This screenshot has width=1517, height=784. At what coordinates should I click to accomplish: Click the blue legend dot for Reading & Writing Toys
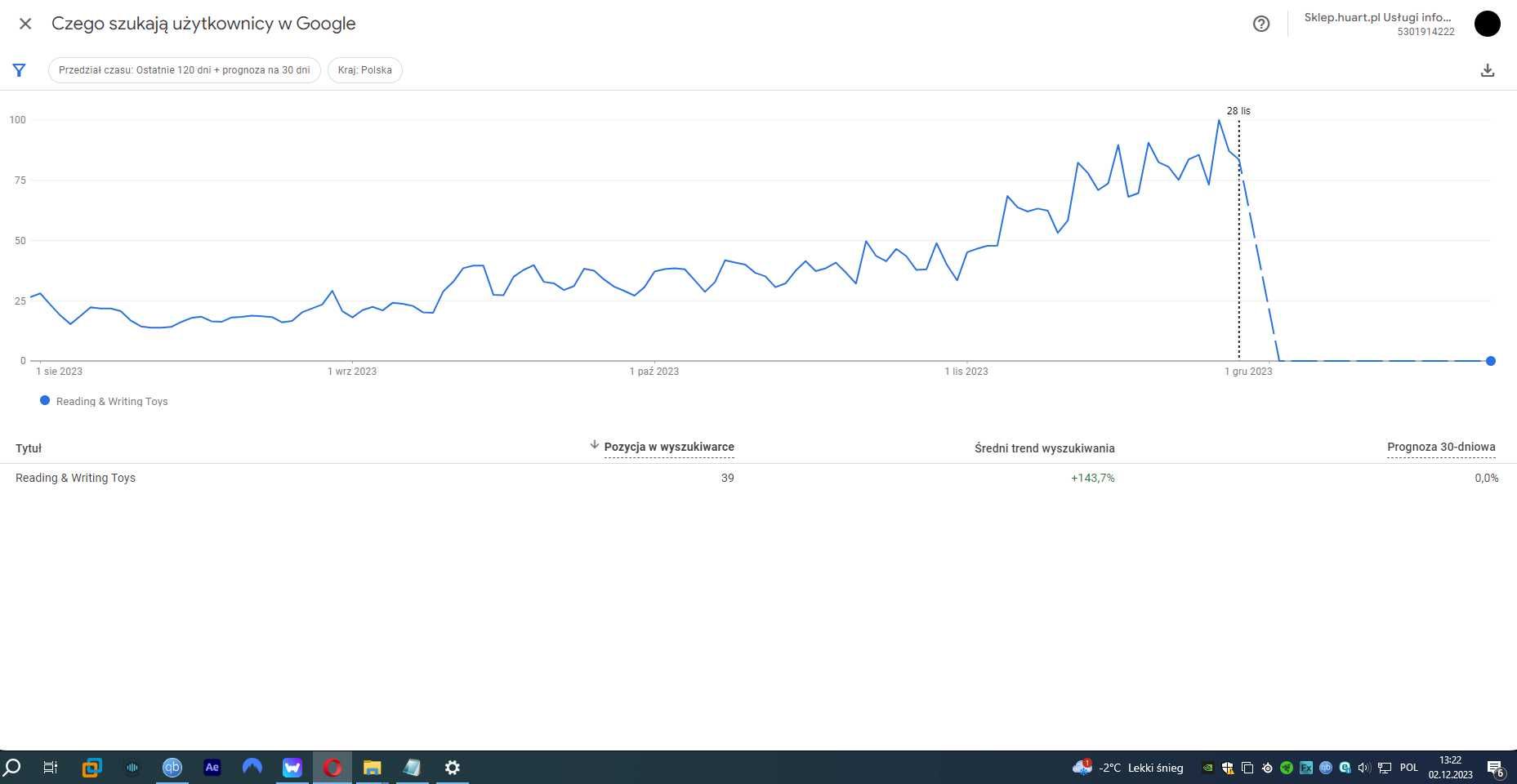point(45,400)
